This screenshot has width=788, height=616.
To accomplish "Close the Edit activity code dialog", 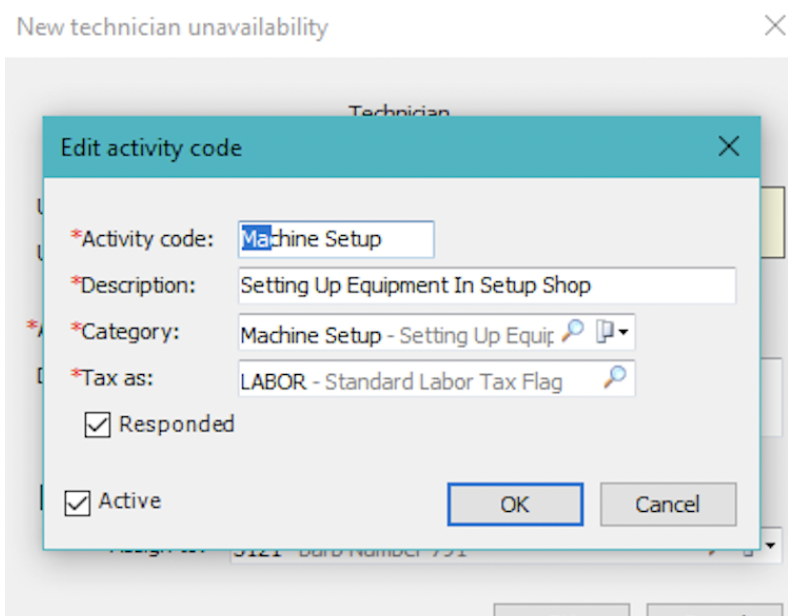I will [x=729, y=147].
